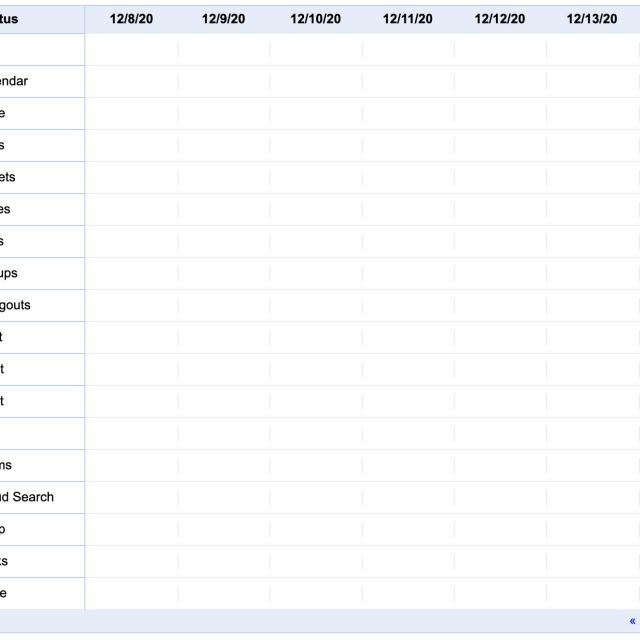Click the 12/11/20 date header
The width and height of the screenshot is (640, 640).
[x=407, y=19]
